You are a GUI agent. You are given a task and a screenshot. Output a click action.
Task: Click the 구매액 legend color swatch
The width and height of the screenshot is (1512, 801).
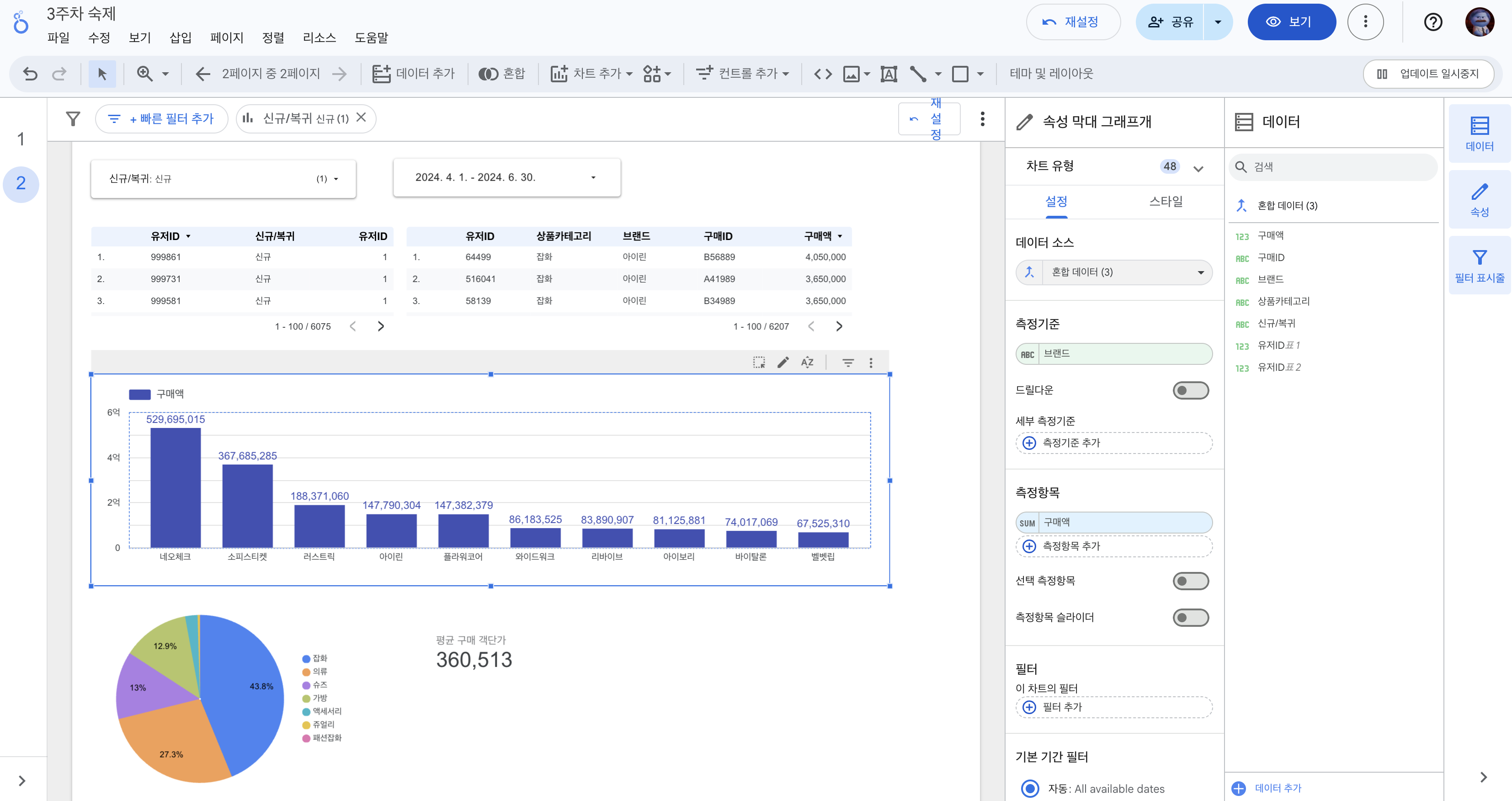[x=140, y=394]
